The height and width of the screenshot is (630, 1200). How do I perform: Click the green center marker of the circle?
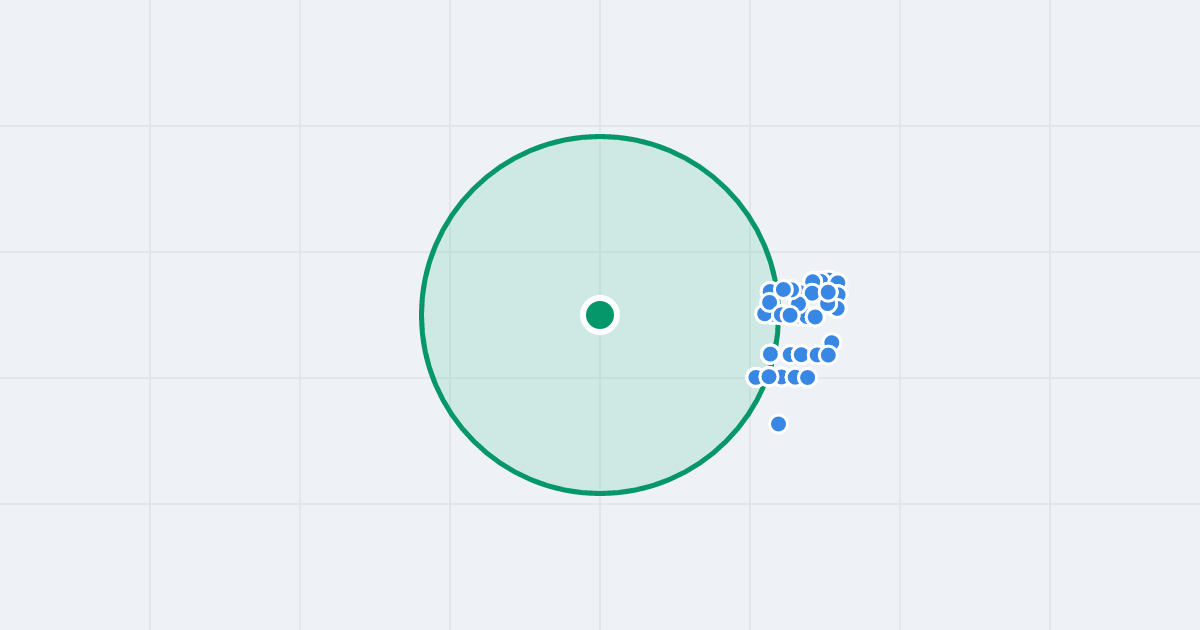(600, 315)
